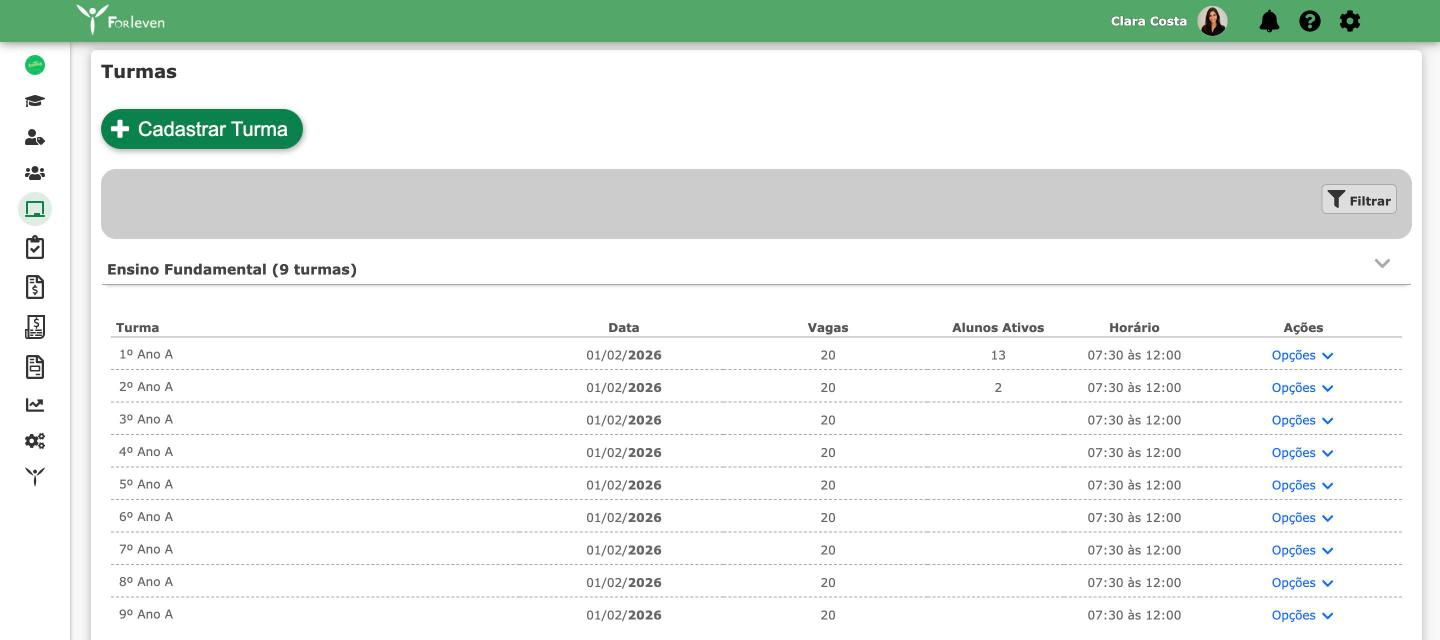
Task: Open Opções dropdown for 2º Ano A
Action: click(1303, 388)
